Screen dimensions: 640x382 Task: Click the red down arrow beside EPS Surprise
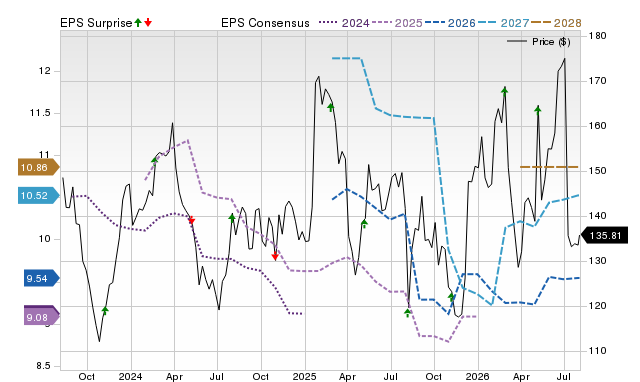click(148, 23)
